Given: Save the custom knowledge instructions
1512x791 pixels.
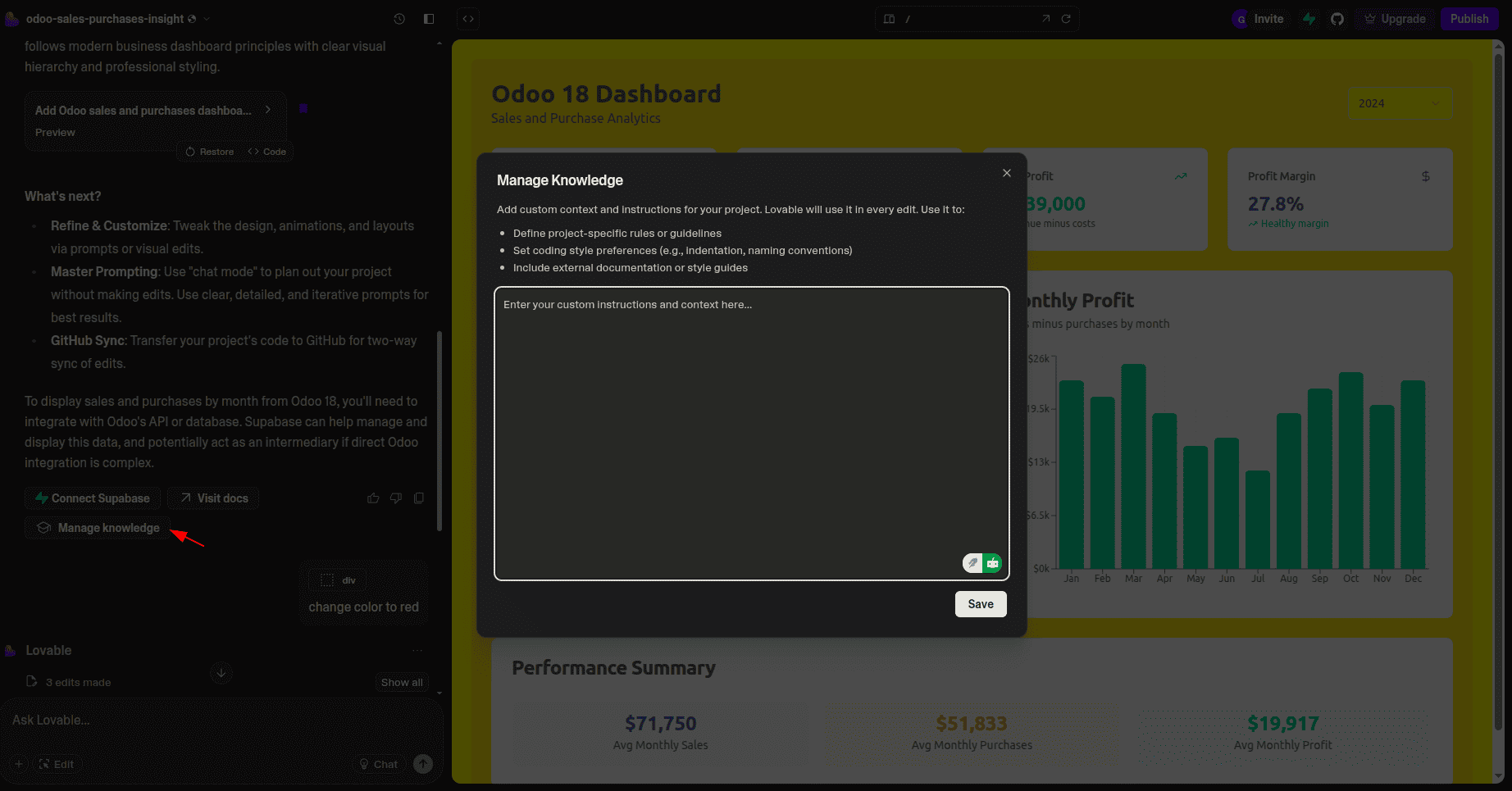Looking at the screenshot, I should click(x=981, y=604).
